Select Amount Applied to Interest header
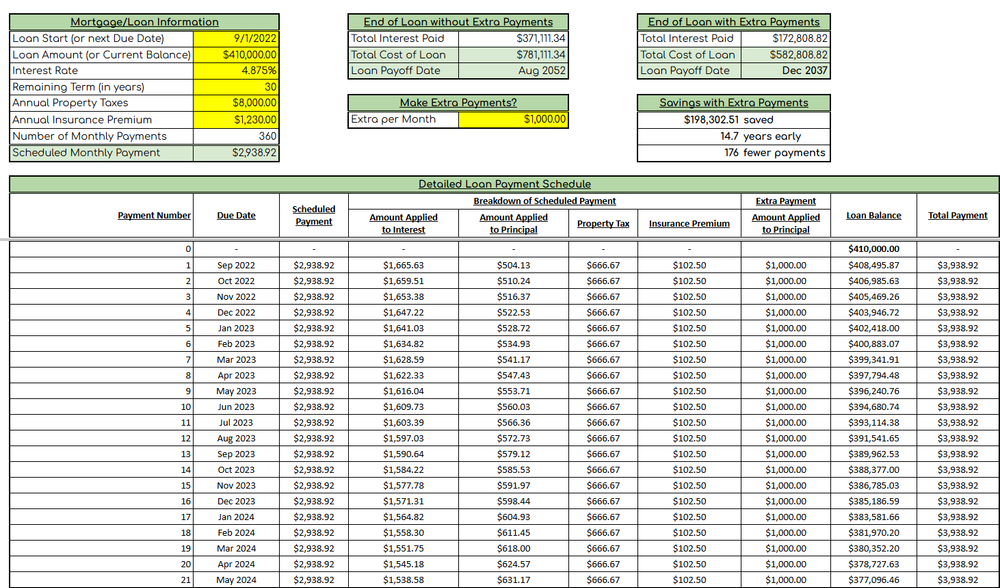 [x=404, y=223]
